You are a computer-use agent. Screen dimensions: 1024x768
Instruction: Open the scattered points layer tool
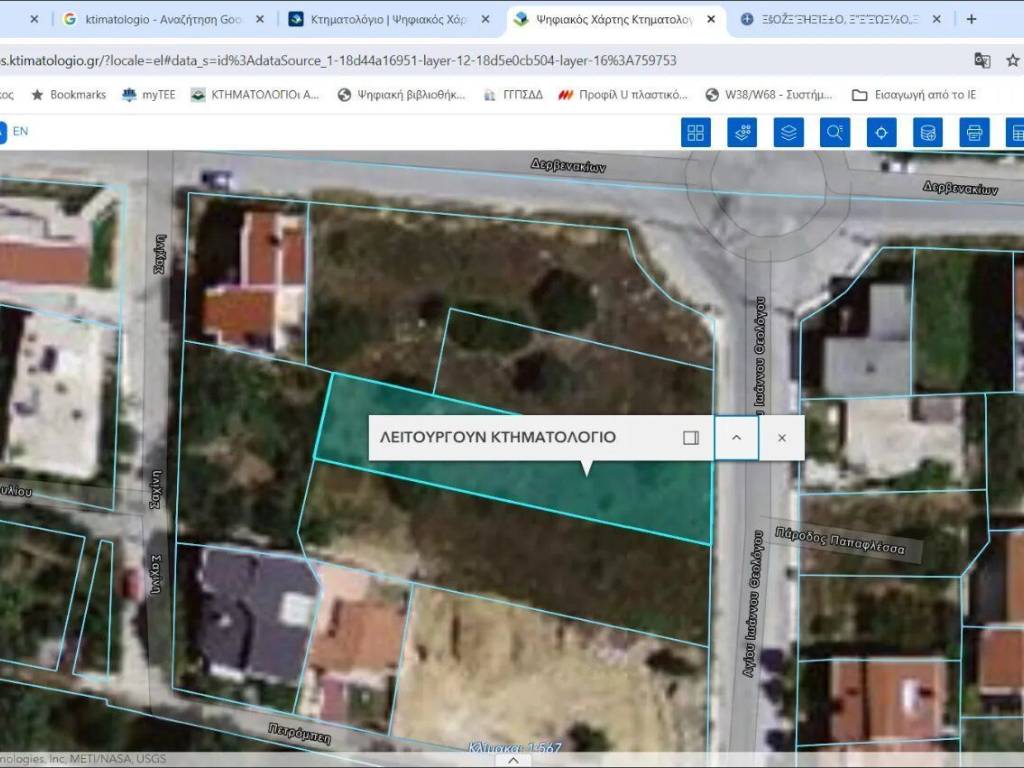tap(742, 132)
